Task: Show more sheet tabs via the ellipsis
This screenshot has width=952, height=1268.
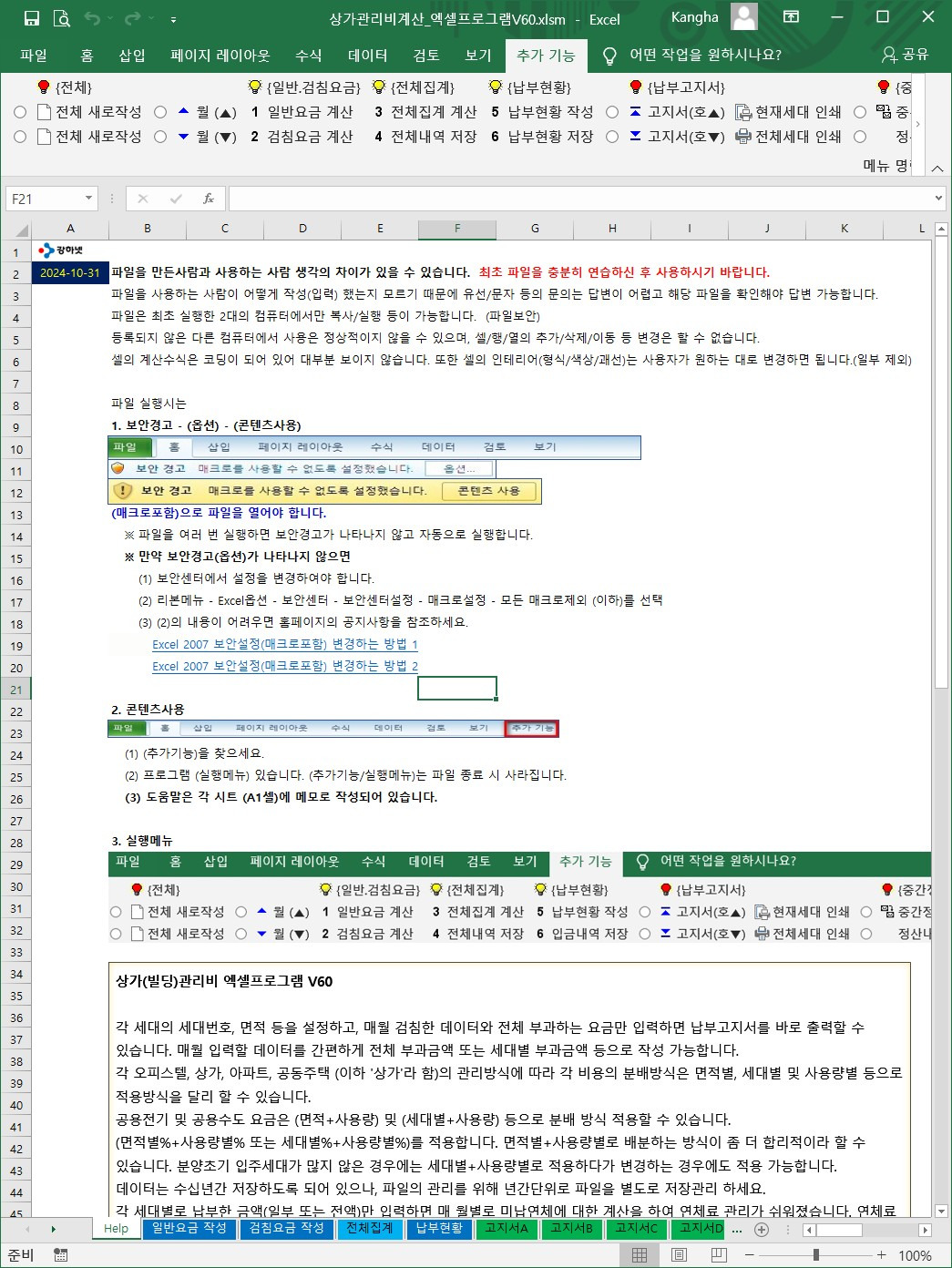Action: (x=737, y=1229)
